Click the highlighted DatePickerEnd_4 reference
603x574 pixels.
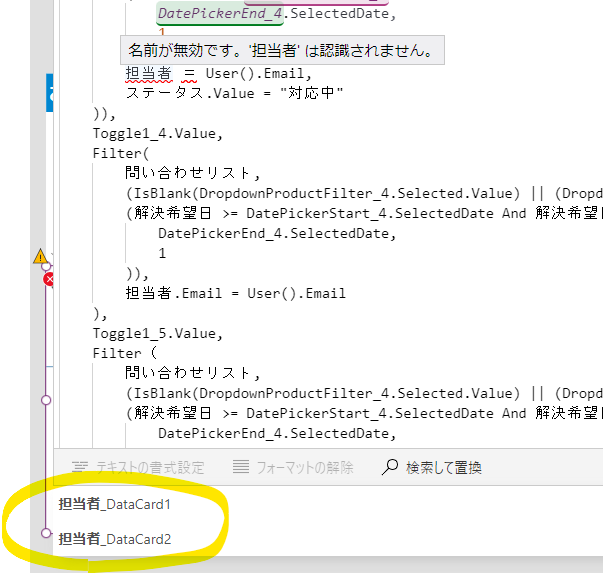click(220, 13)
